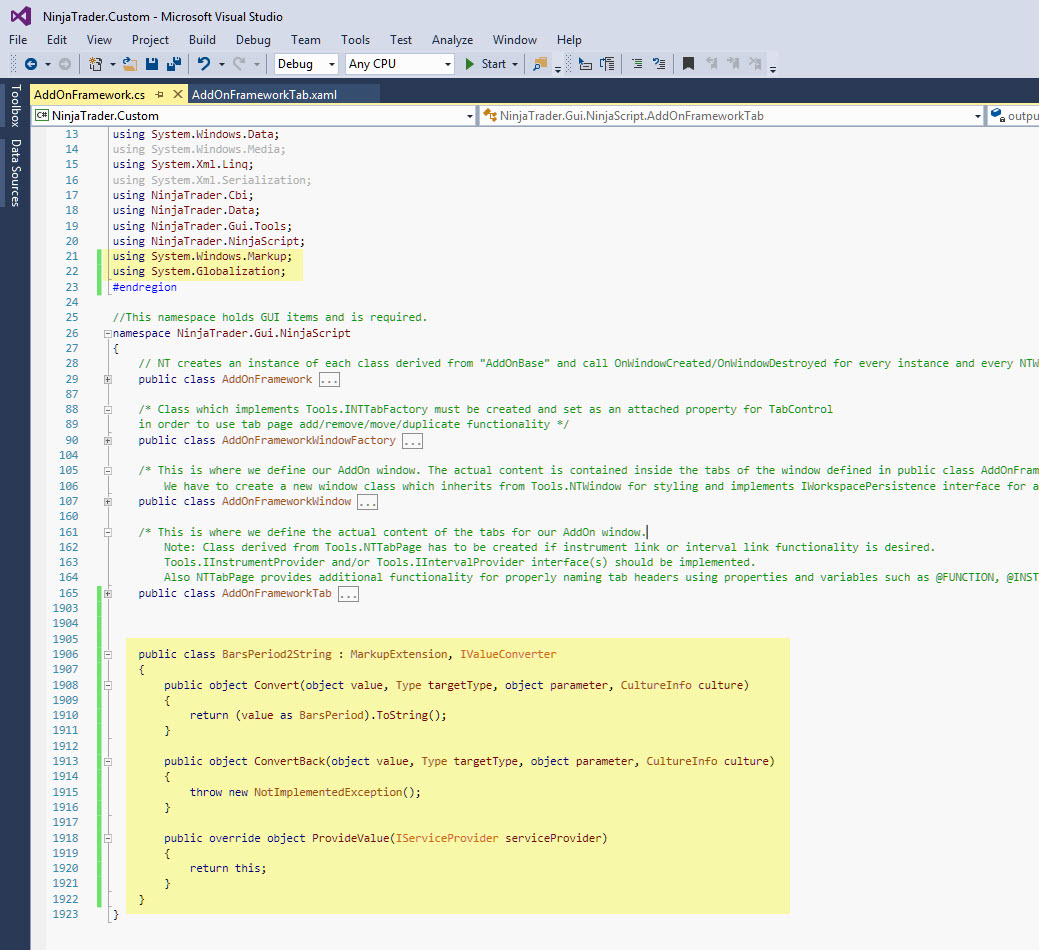This screenshot has width=1039, height=950.
Task: Open the Build menu
Action: pyautogui.click(x=202, y=40)
